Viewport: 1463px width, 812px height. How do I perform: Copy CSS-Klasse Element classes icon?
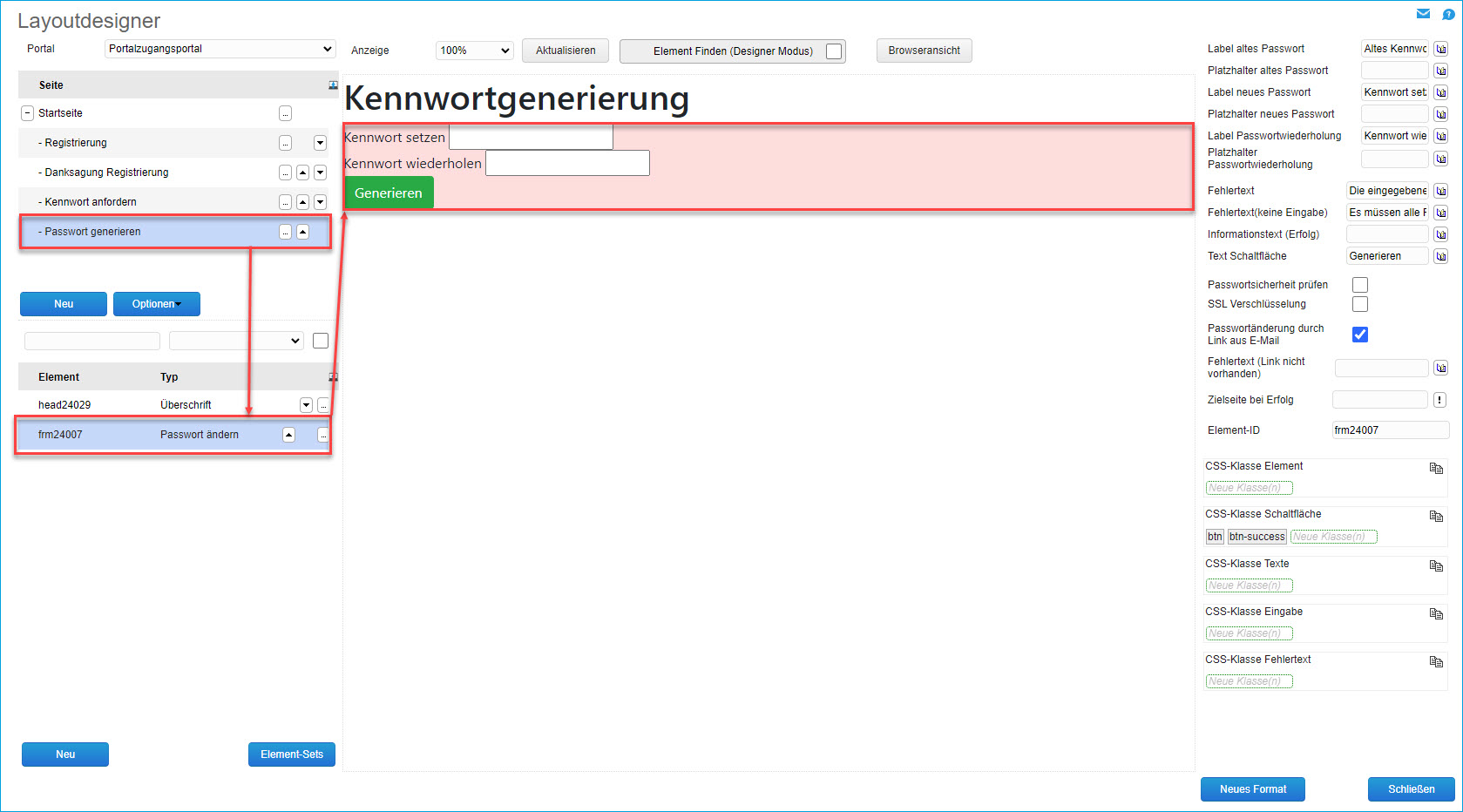coord(1436,468)
